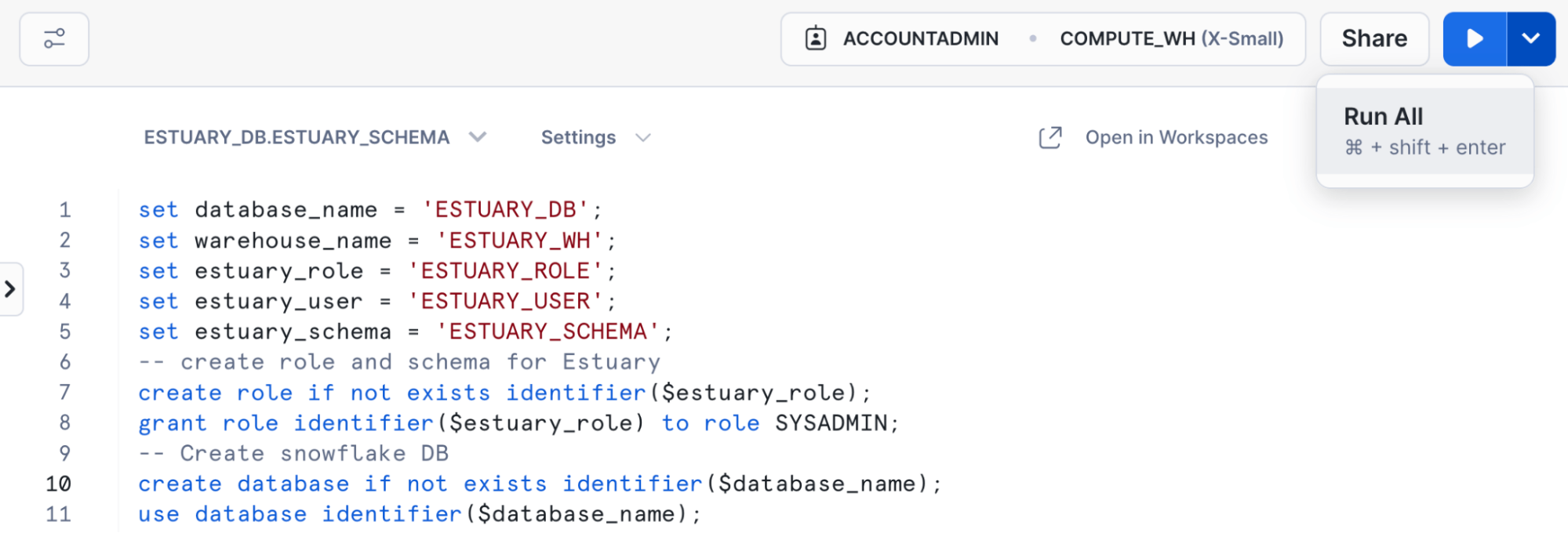Click $database_name on line 10
The height and width of the screenshot is (533, 1568).
pyautogui.click(x=818, y=484)
